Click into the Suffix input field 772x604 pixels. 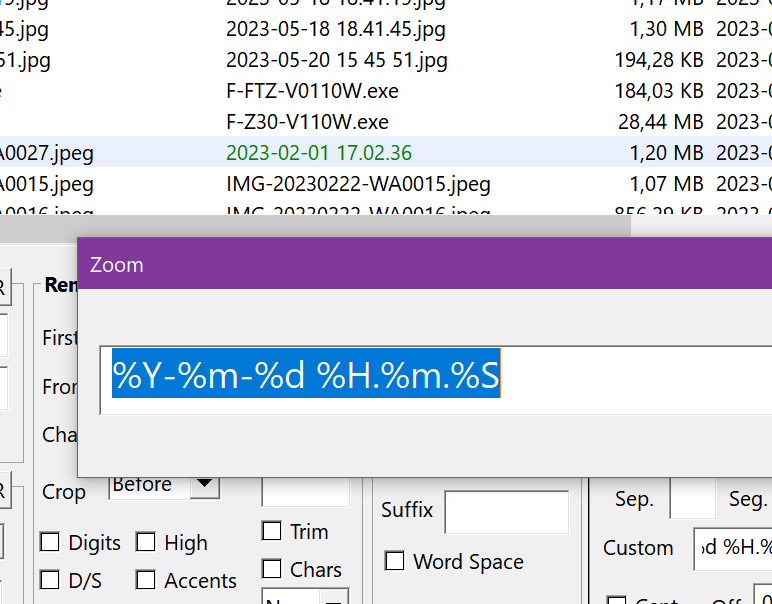[506, 511]
